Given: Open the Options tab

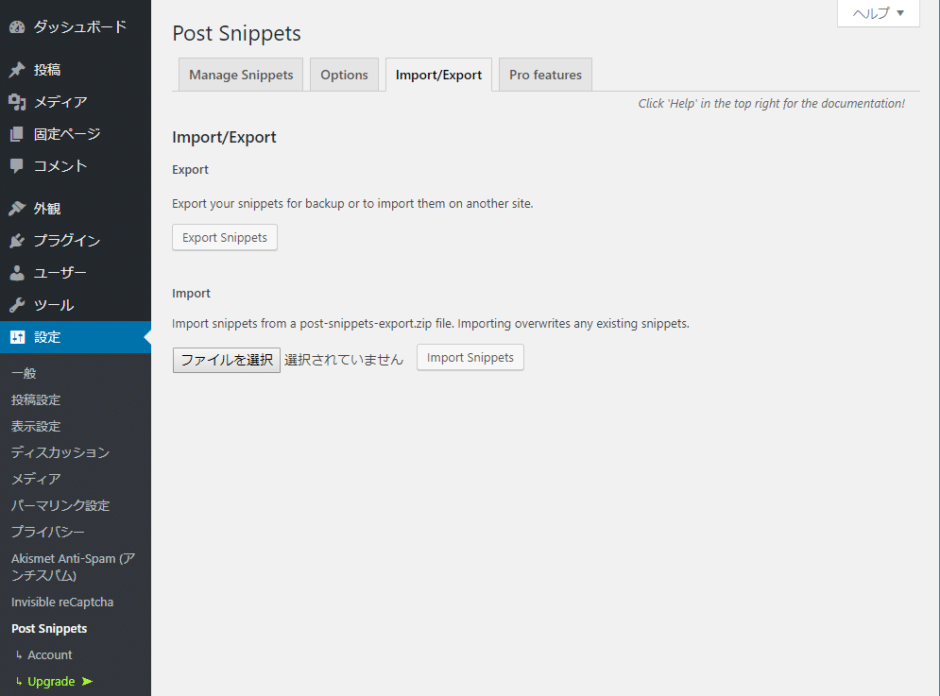Looking at the screenshot, I should [x=344, y=74].
